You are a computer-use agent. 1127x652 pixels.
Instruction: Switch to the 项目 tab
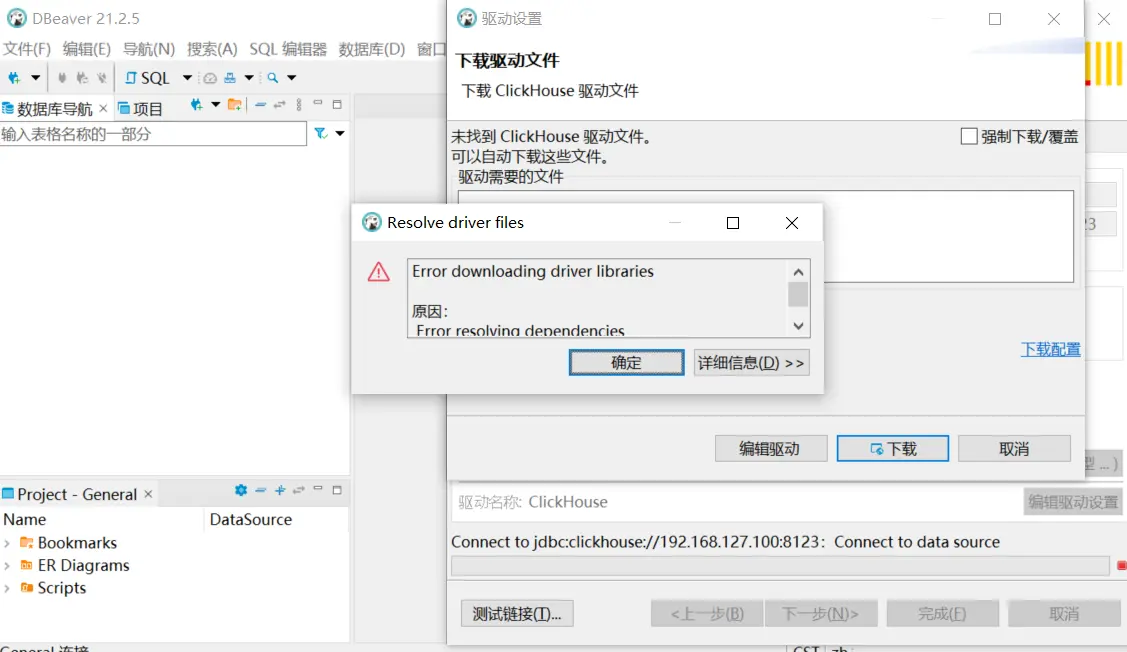click(x=141, y=109)
